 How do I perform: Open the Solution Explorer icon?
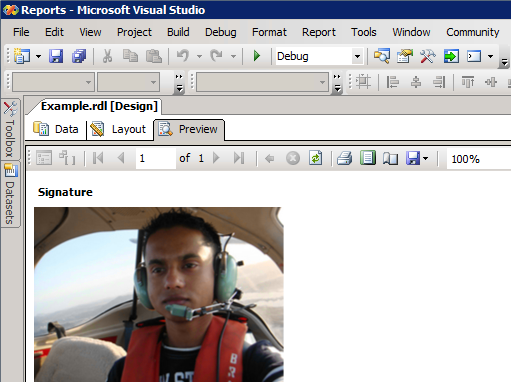point(382,56)
